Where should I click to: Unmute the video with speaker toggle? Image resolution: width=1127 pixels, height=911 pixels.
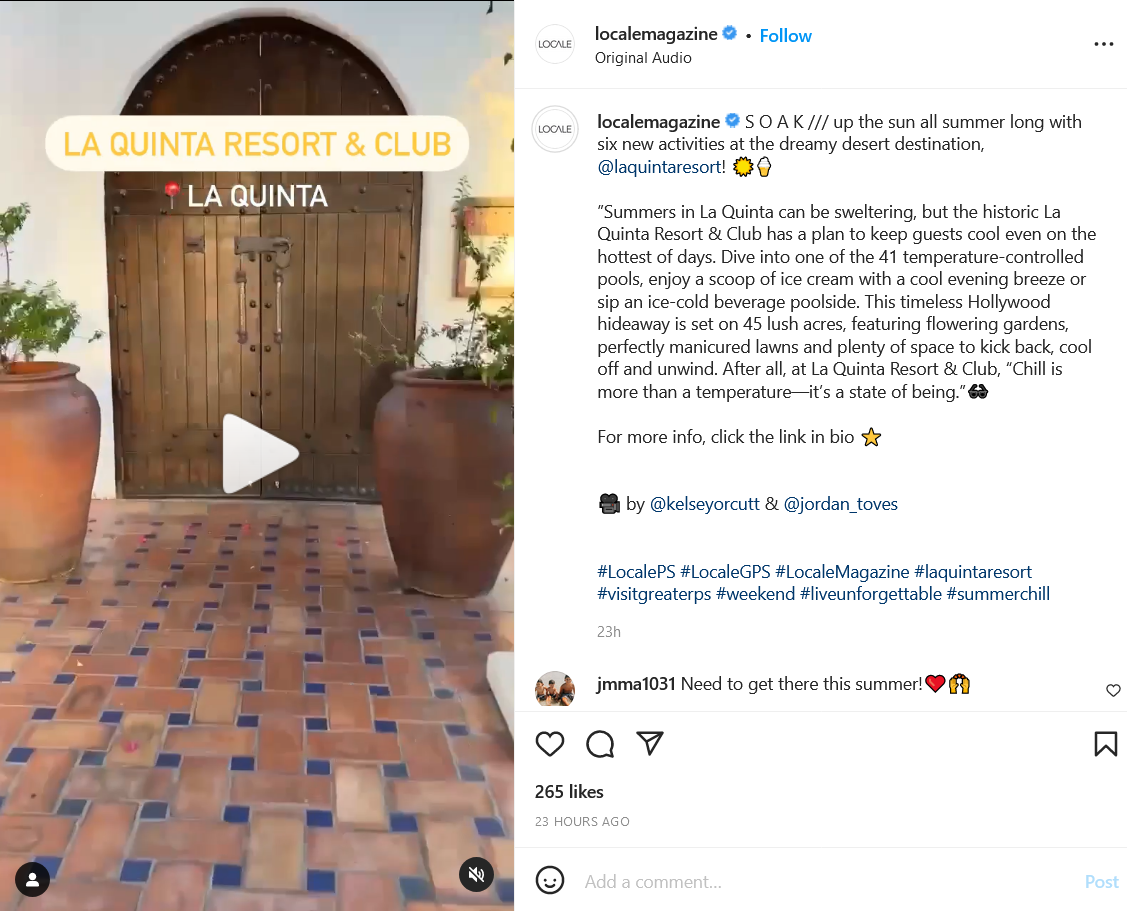[477, 874]
